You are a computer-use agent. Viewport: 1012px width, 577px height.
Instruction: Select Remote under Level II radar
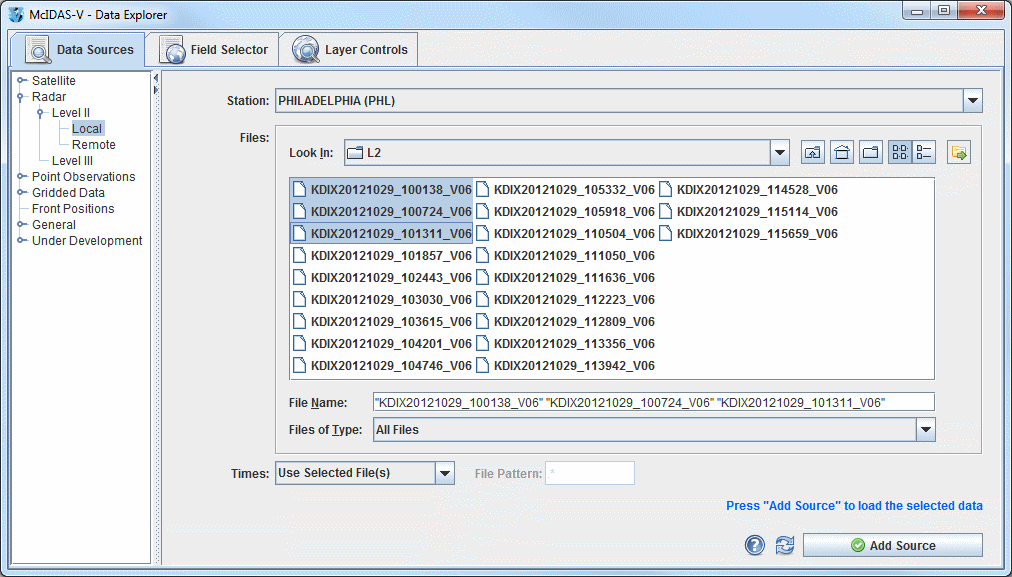click(93, 145)
